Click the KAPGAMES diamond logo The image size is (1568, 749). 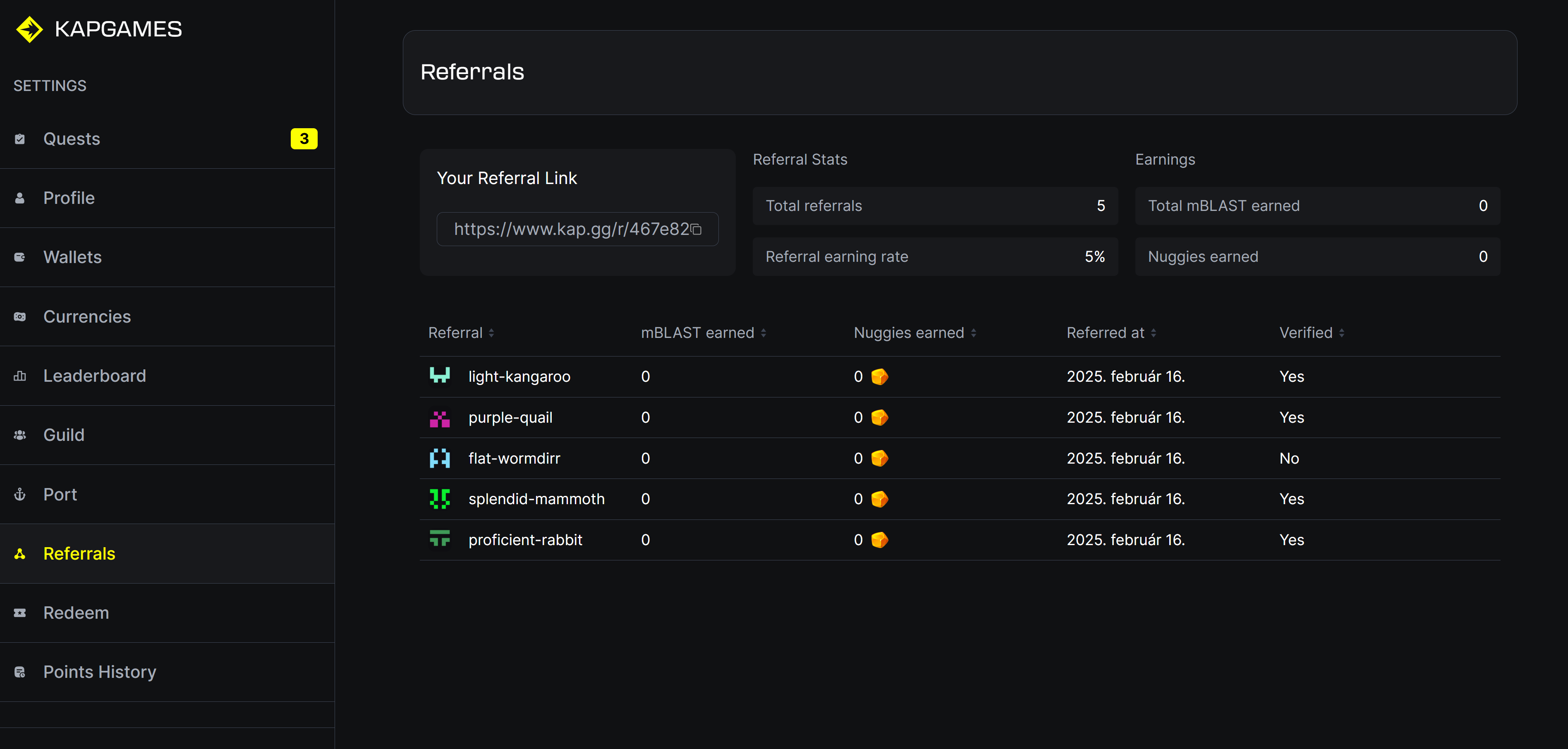[x=29, y=29]
